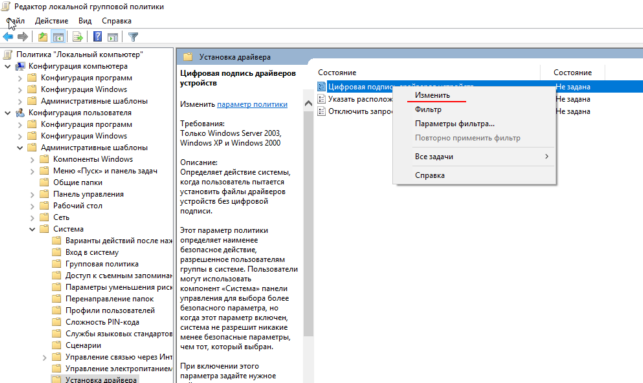Image resolution: width=643 pixels, height=383 pixels.
Task: Select Параметры фильтра... context menu entry
Action: pos(454,123)
